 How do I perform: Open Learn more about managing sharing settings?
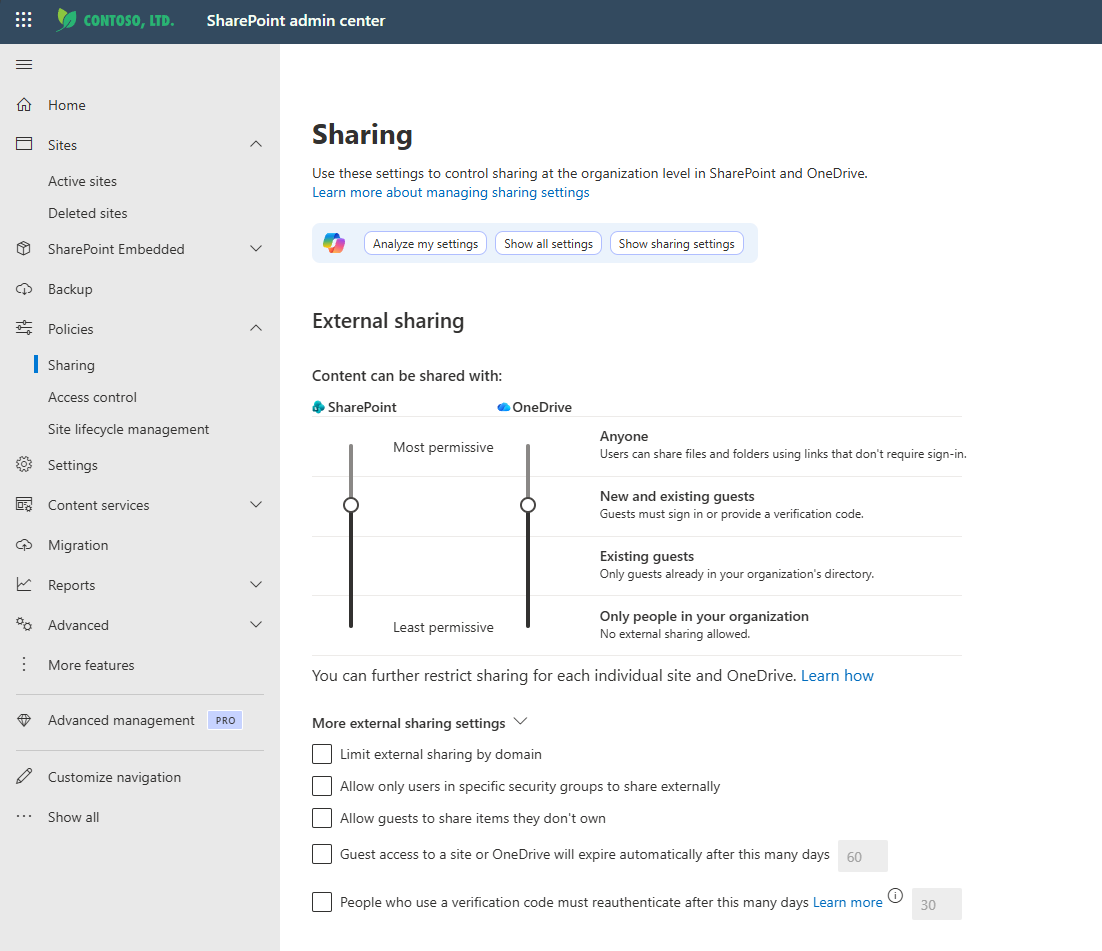(450, 193)
